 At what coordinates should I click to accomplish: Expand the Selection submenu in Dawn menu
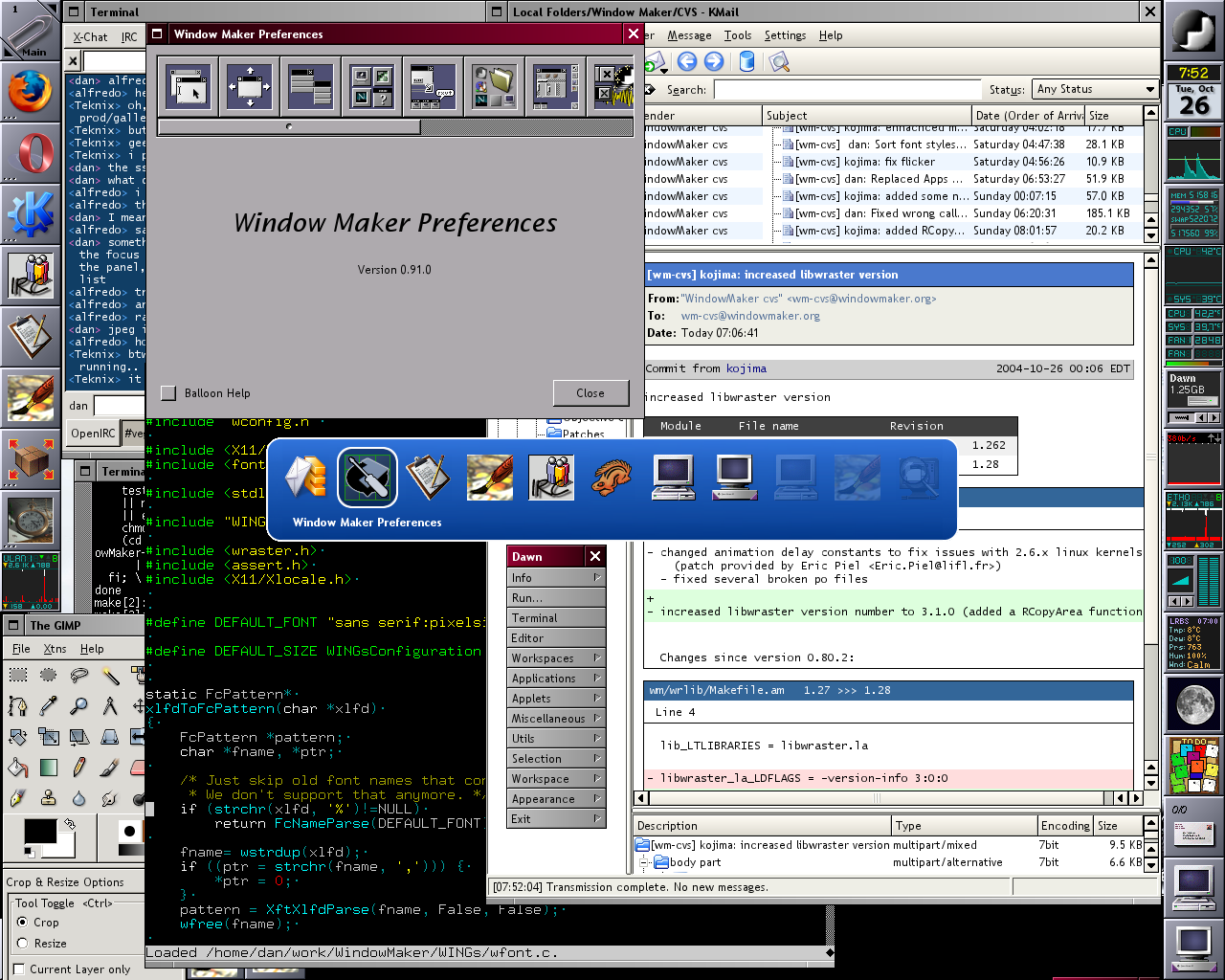[556, 759]
